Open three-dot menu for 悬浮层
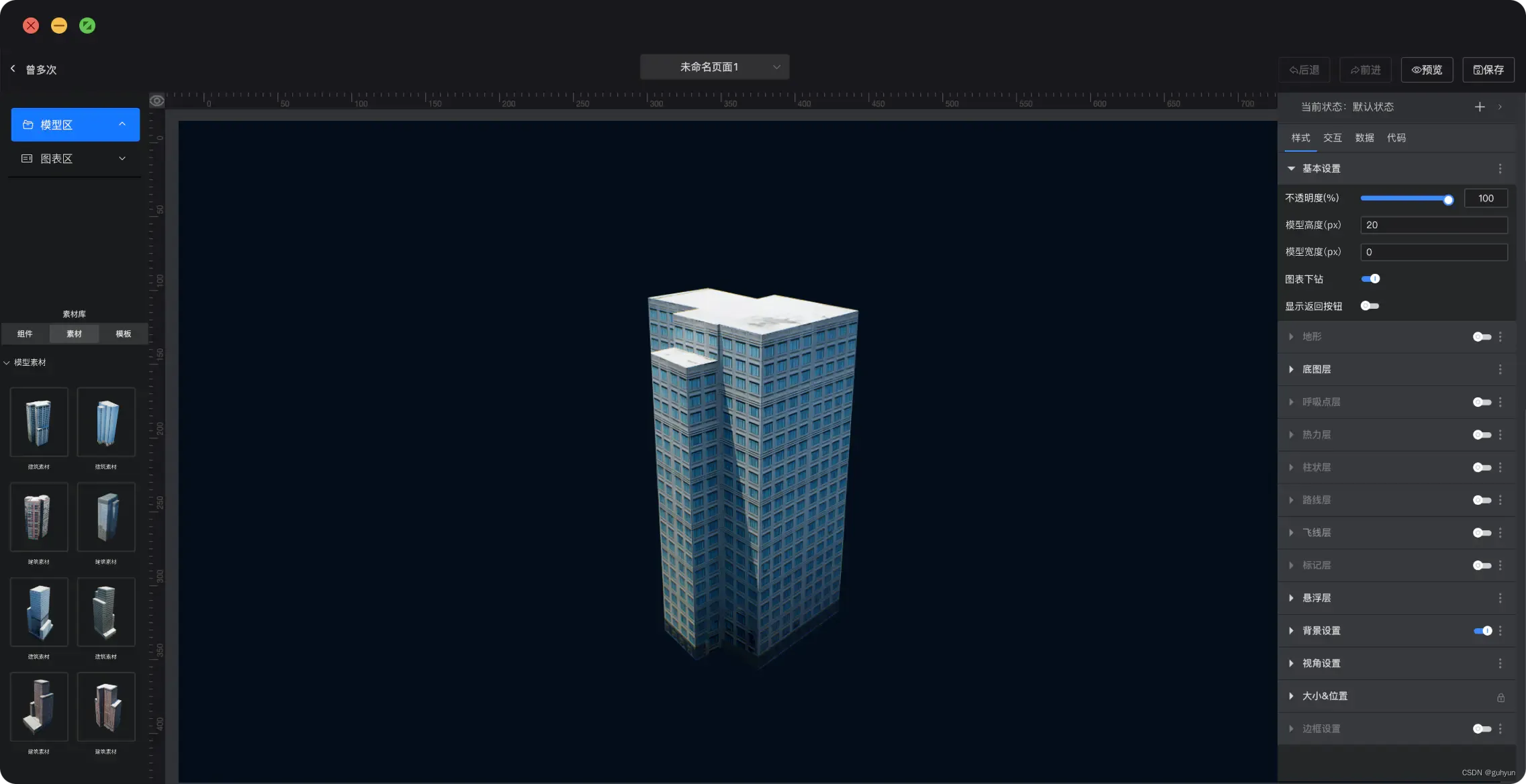Viewport: 1526px width, 784px height. tap(1500, 598)
